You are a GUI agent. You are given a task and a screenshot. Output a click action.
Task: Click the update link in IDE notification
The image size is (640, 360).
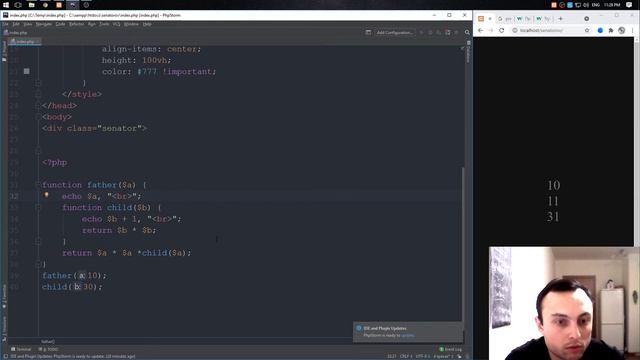[408, 336]
